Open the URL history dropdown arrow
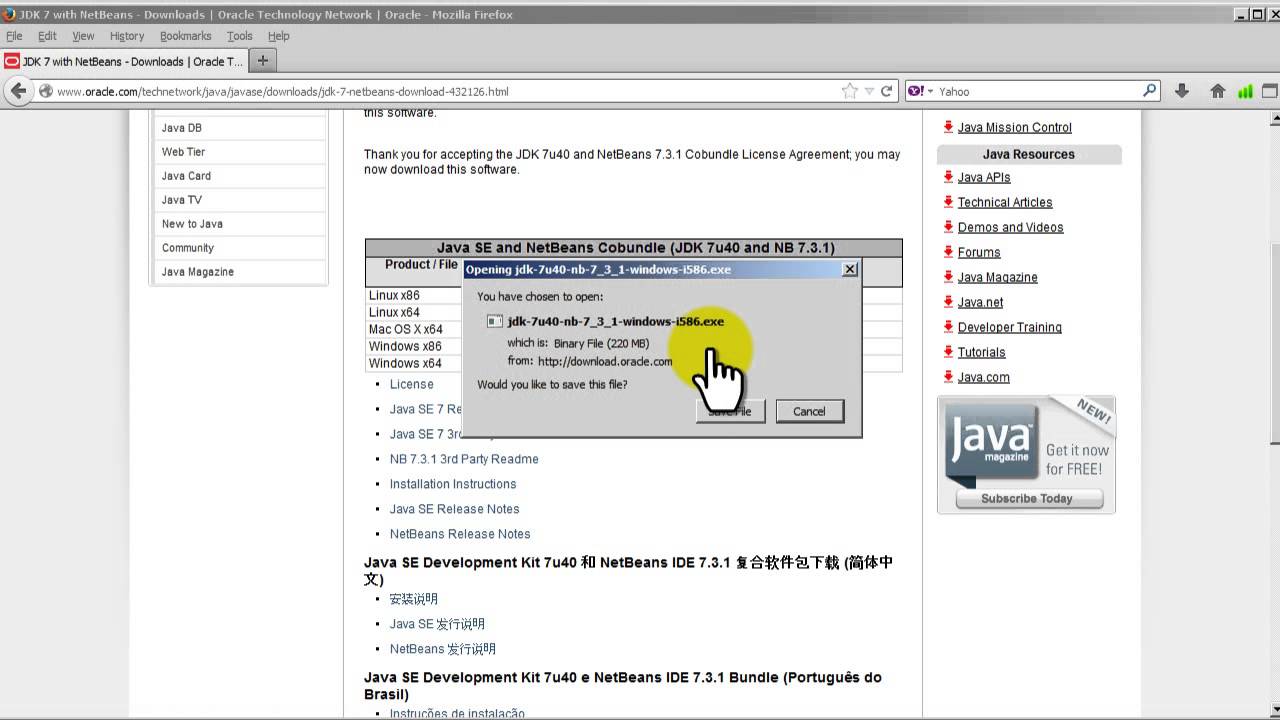 tap(869, 91)
